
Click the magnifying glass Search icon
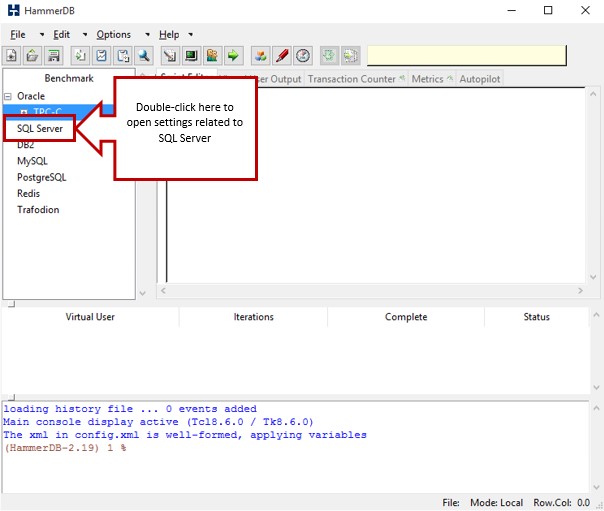[144, 56]
